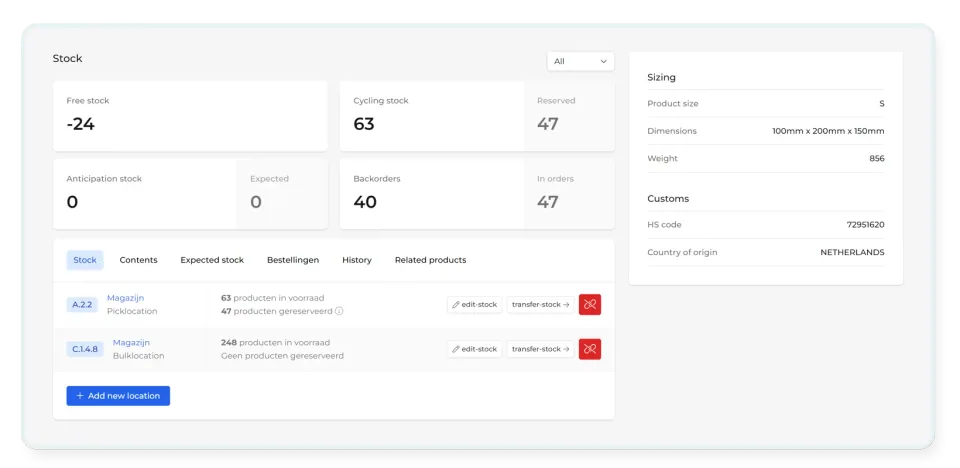Click the Free stock value -24
The width and height of the screenshot is (960, 468).
click(81, 124)
